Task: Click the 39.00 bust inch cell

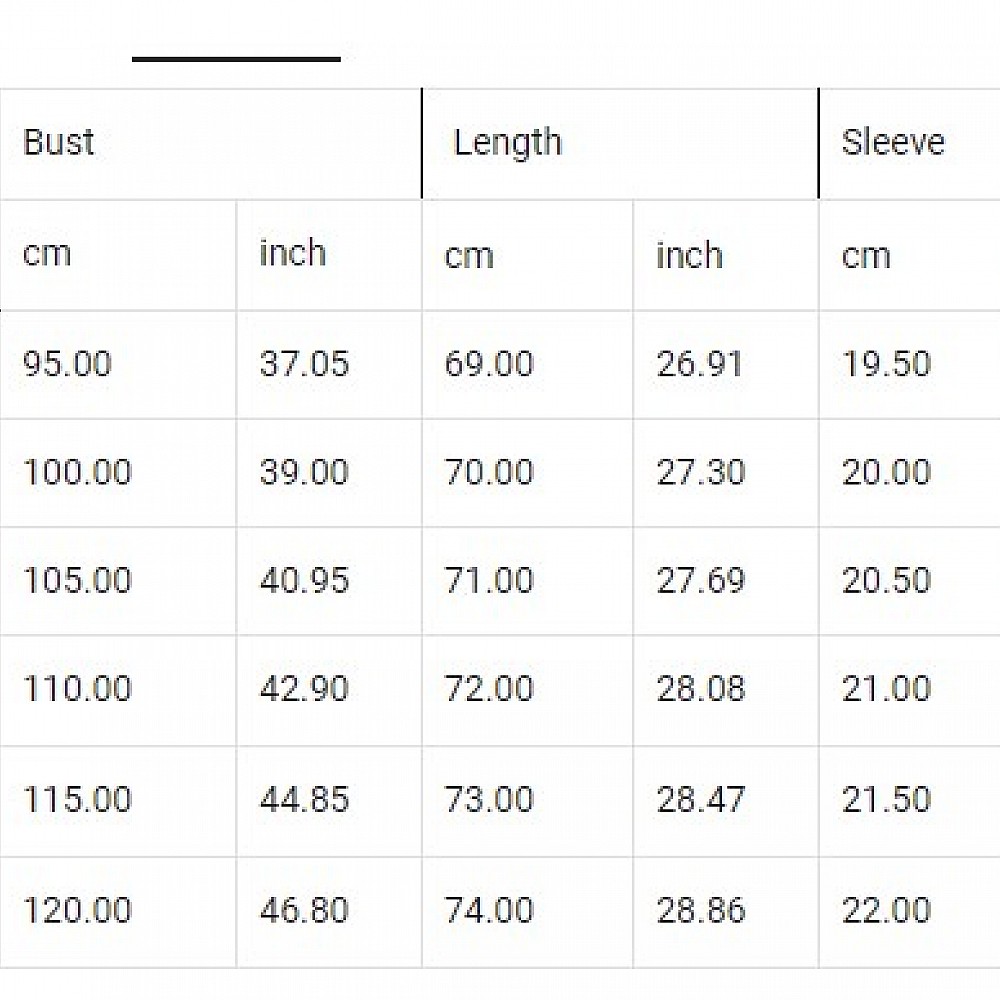Action: (304, 472)
